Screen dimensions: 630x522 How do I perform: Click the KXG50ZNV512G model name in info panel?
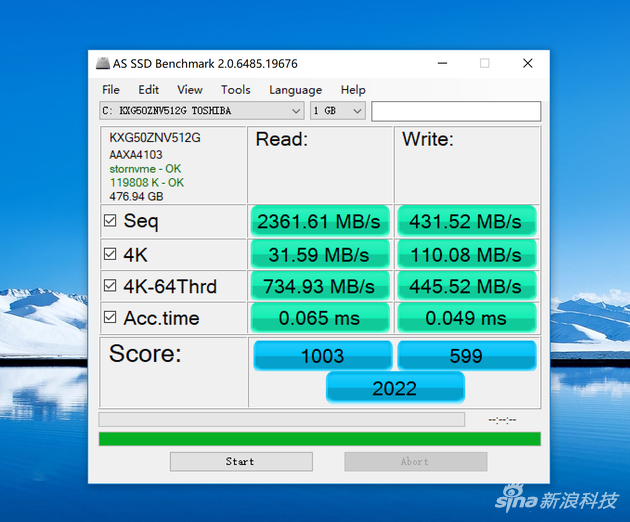tap(155, 138)
